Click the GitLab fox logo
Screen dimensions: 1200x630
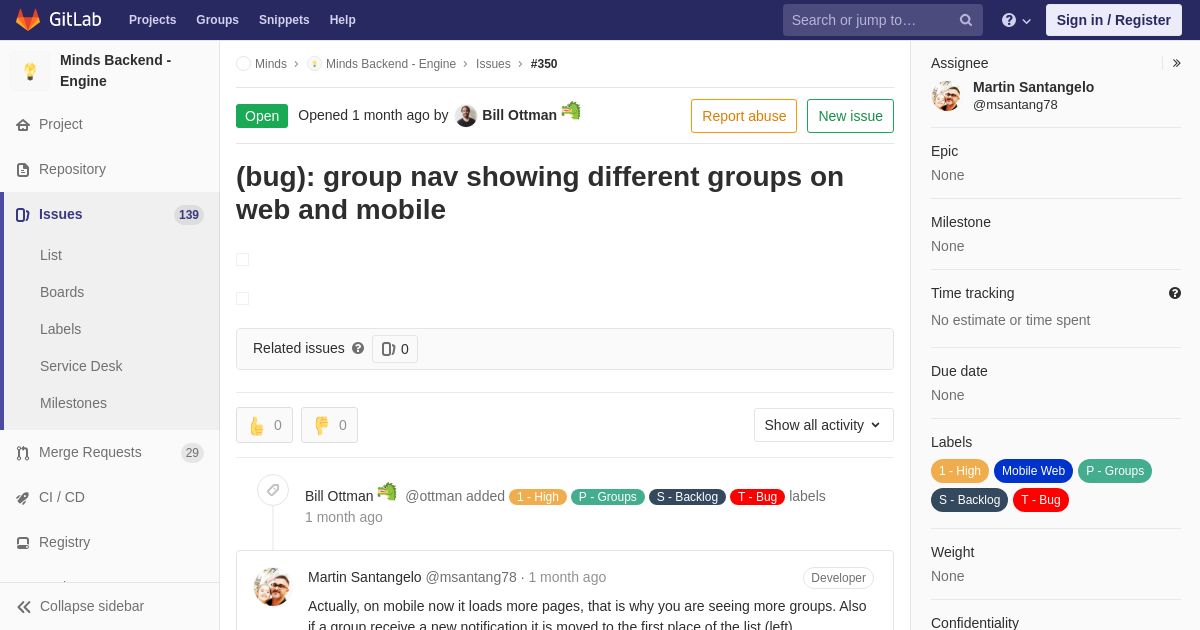(28, 20)
